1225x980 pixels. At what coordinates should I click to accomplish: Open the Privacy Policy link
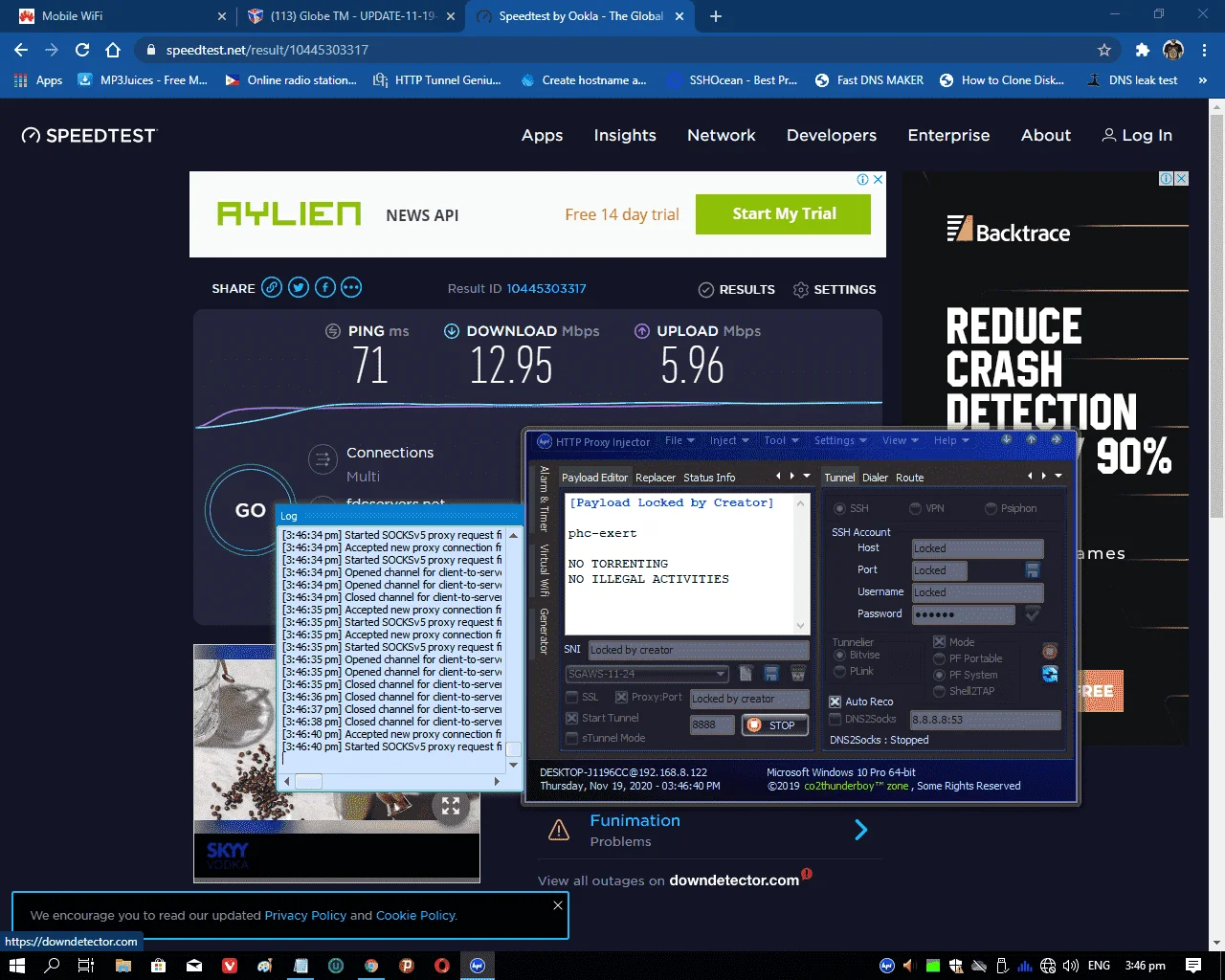(x=305, y=915)
